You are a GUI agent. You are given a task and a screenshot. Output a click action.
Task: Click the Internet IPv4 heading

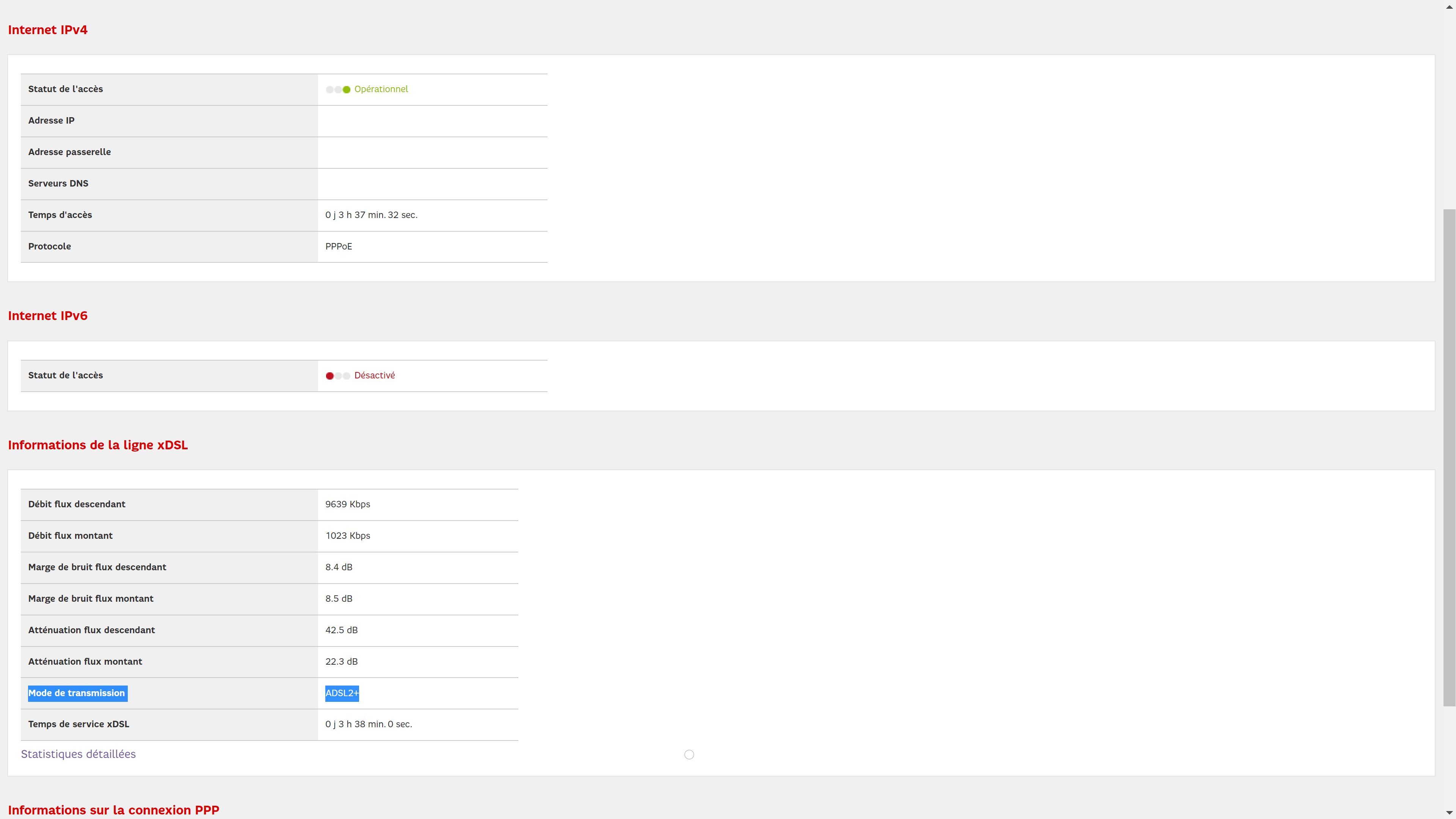pyautogui.click(x=47, y=30)
